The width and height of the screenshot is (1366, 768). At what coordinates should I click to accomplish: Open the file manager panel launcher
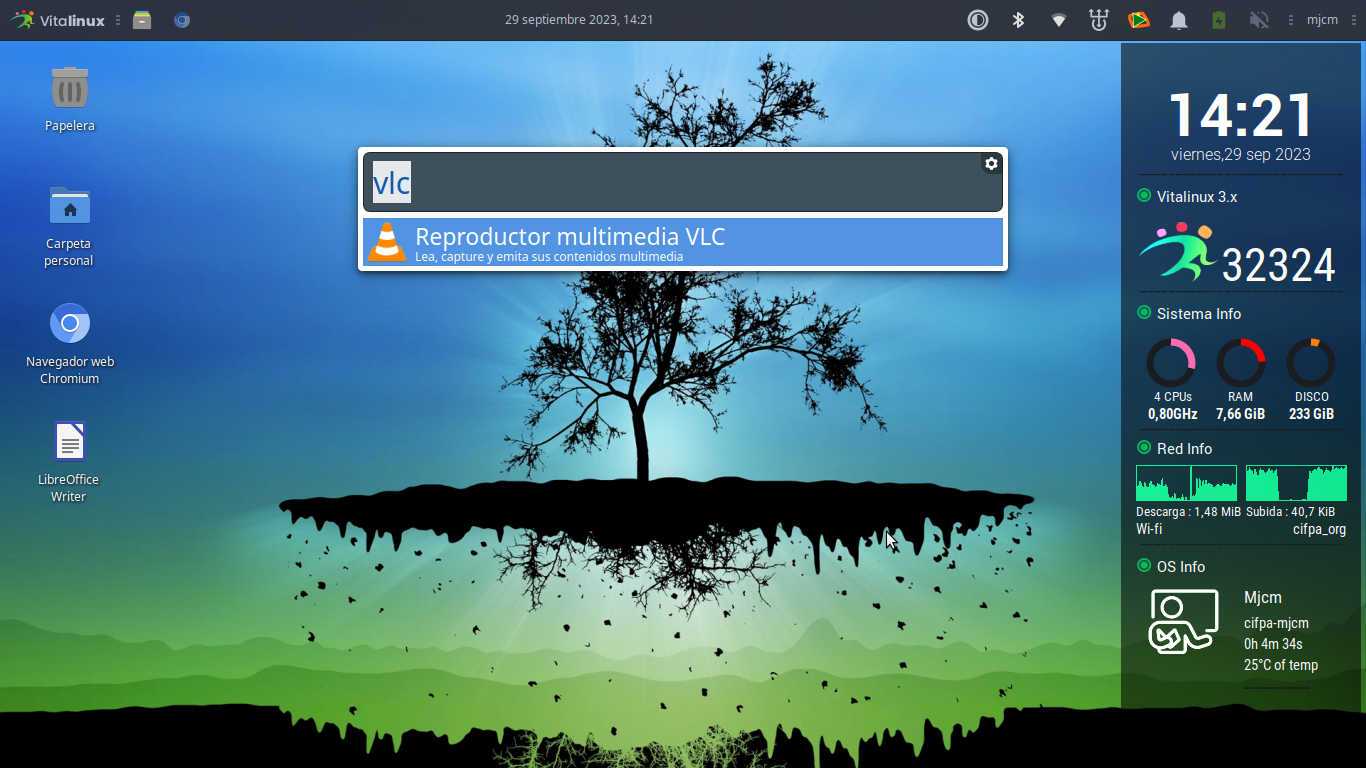142,20
